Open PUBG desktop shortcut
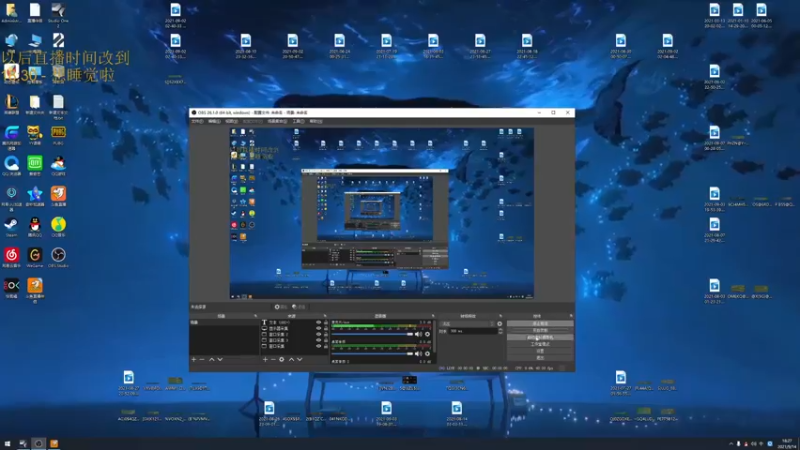This screenshot has width=800, height=450. click(x=58, y=135)
